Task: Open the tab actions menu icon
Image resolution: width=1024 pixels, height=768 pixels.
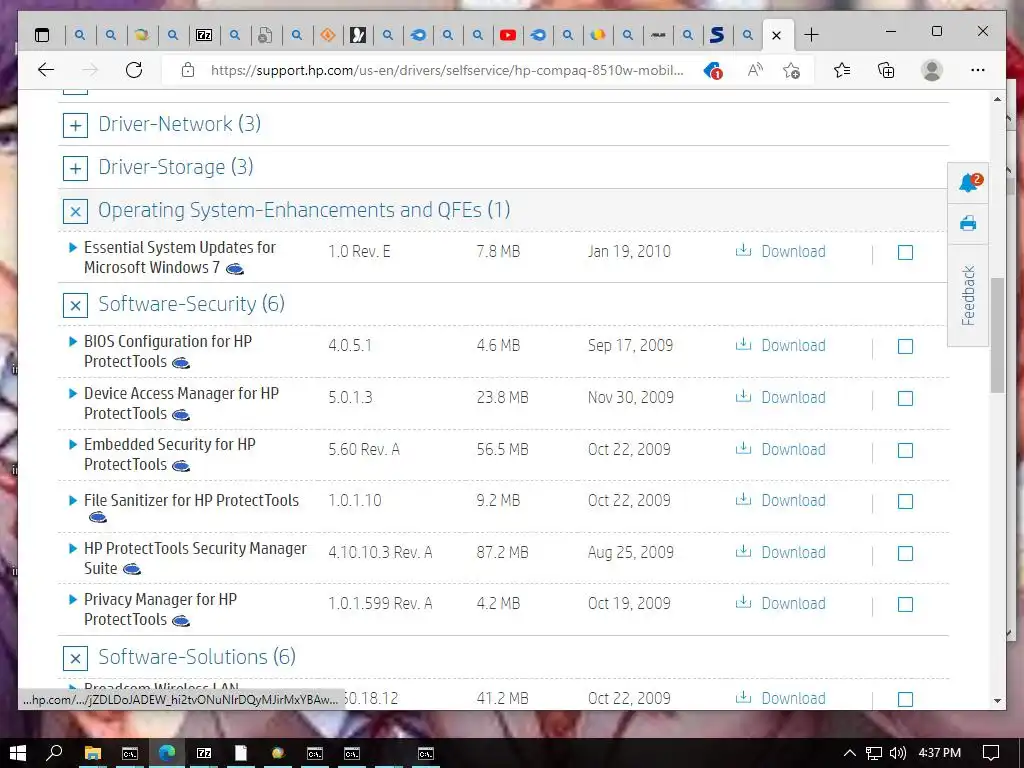Action: click(42, 35)
